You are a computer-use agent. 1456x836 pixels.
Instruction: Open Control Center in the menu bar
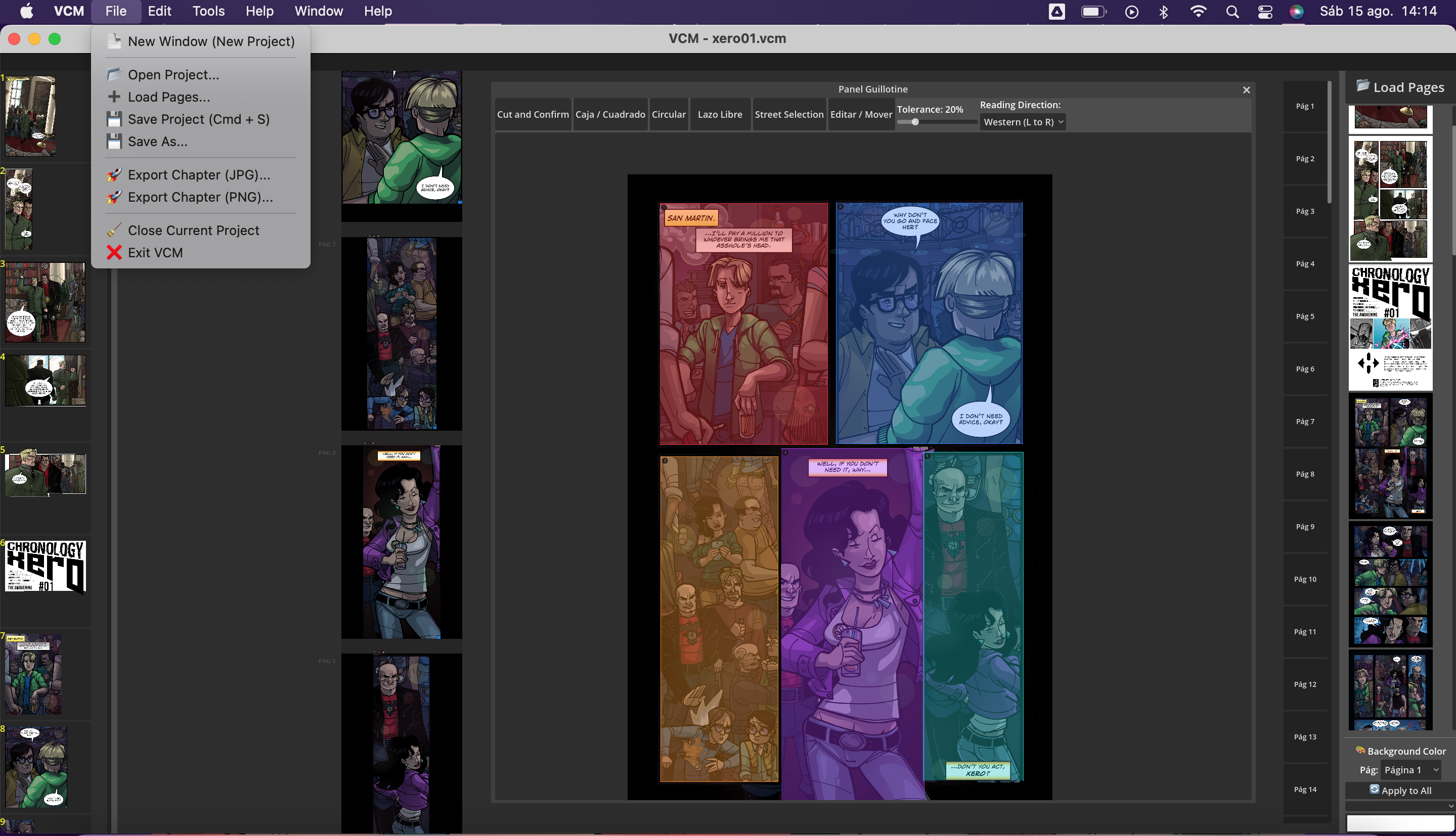pos(1265,11)
